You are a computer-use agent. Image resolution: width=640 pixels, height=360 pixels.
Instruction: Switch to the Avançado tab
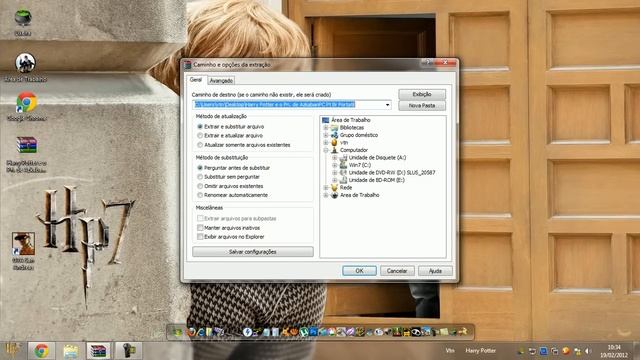click(x=221, y=81)
